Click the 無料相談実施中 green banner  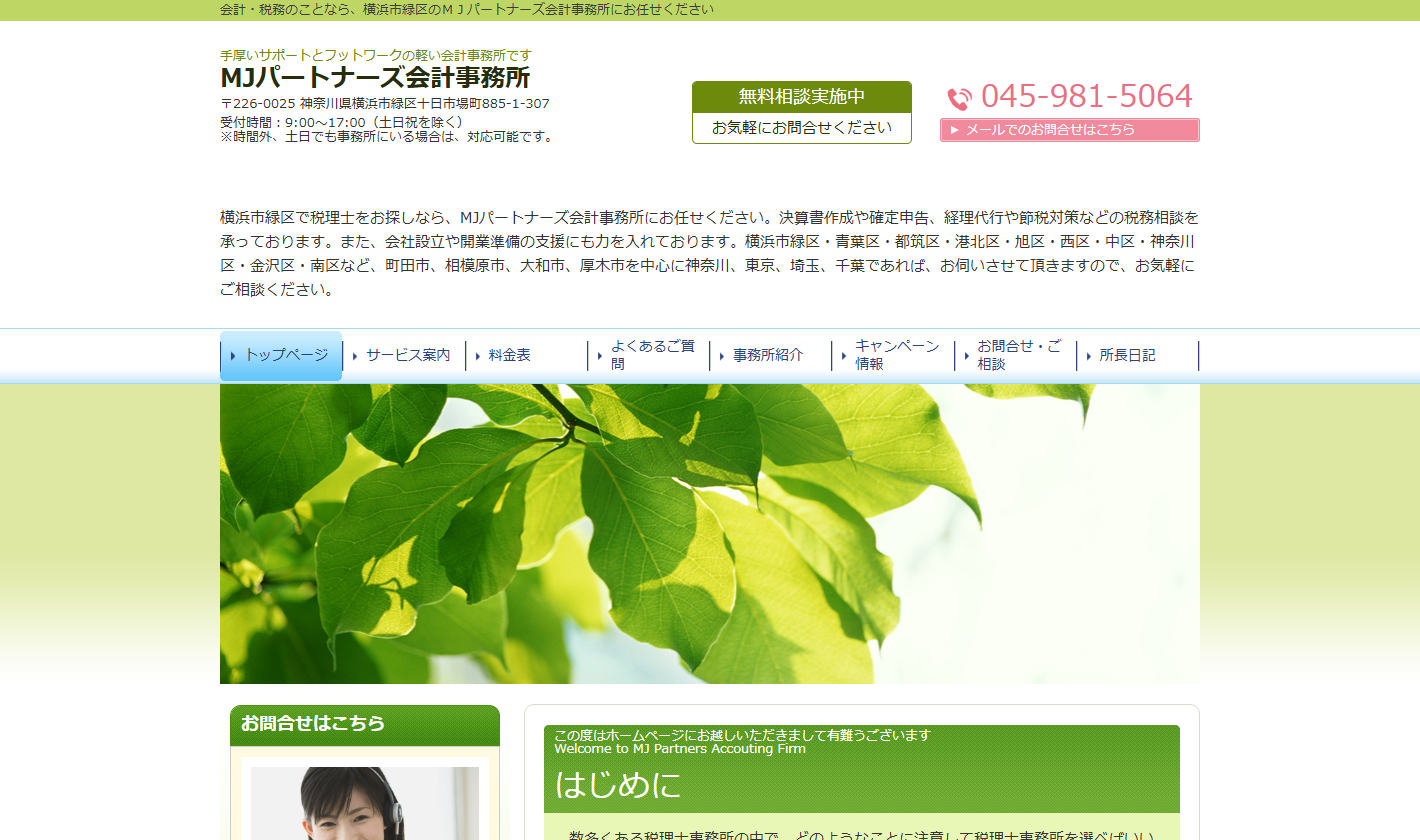(x=801, y=97)
